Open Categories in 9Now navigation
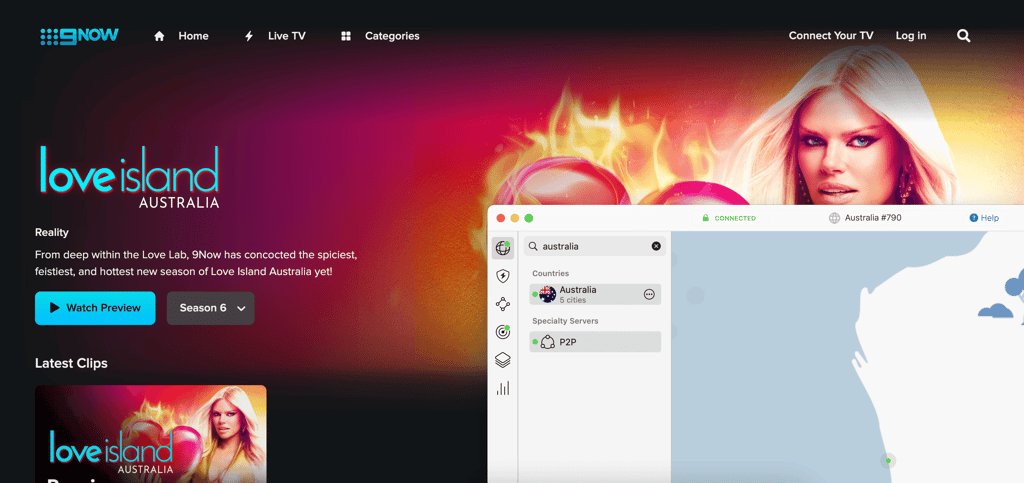The width and height of the screenshot is (1024, 483). point(380,36)
